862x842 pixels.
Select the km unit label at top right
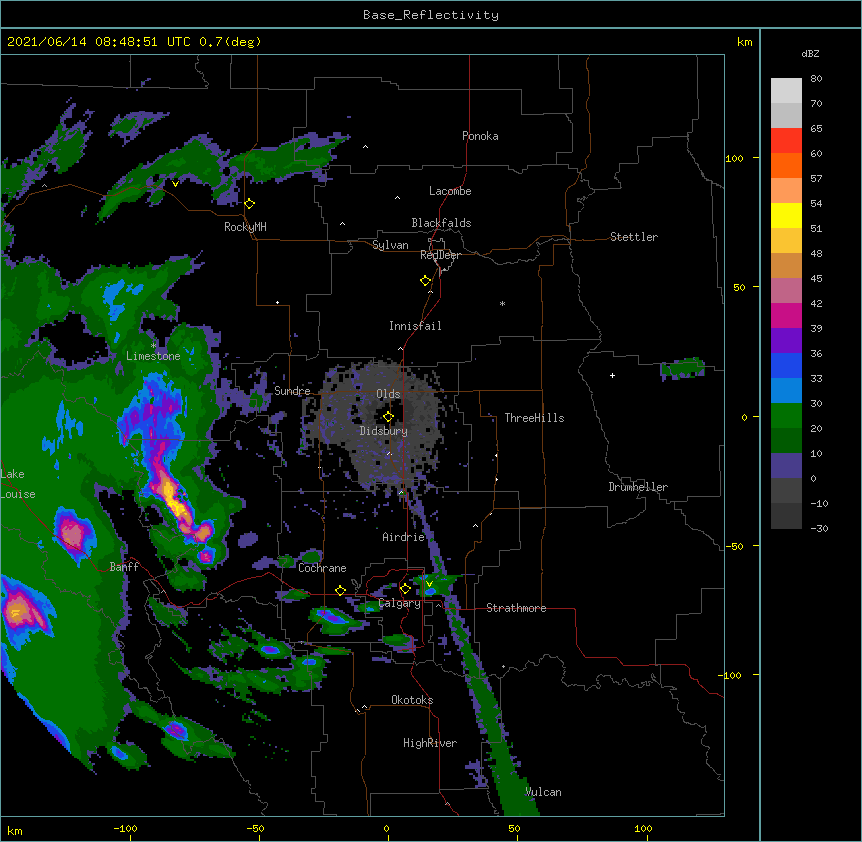tap(745, 42)
